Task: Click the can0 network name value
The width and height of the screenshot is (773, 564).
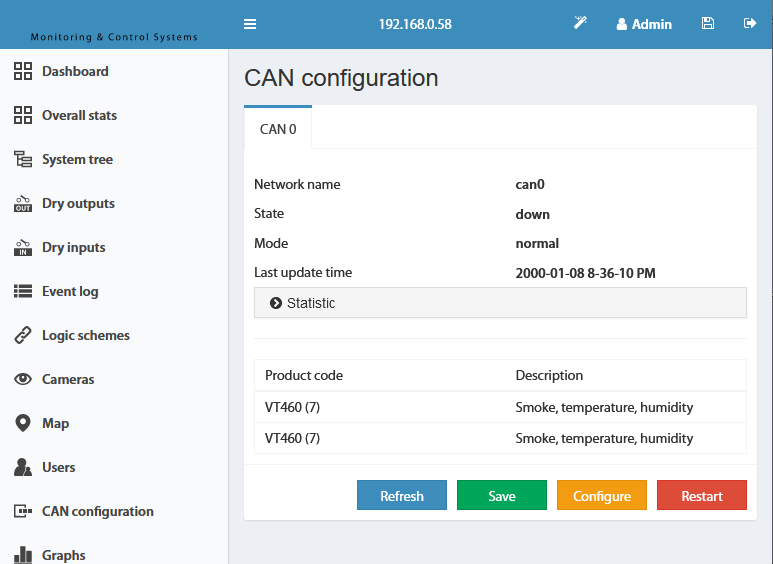Action: pyautogui.click(x=530, y=184)
